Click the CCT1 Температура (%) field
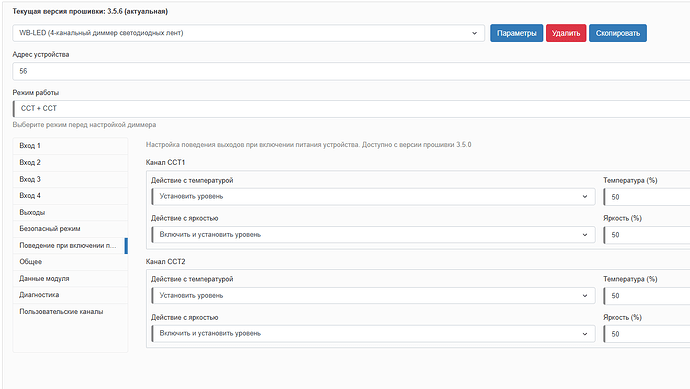 click(647, 197)
